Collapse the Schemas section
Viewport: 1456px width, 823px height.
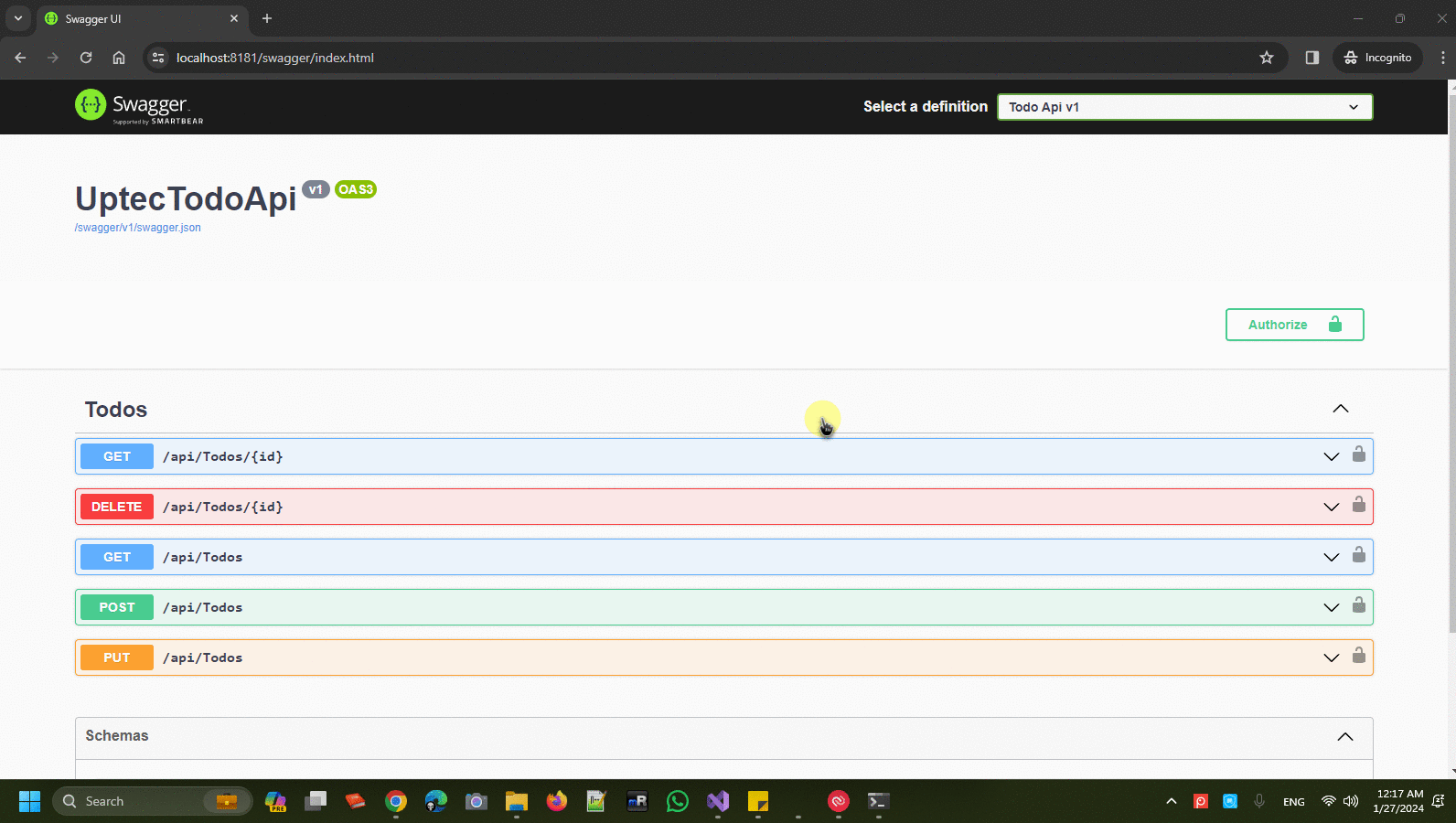(1344, 737)
